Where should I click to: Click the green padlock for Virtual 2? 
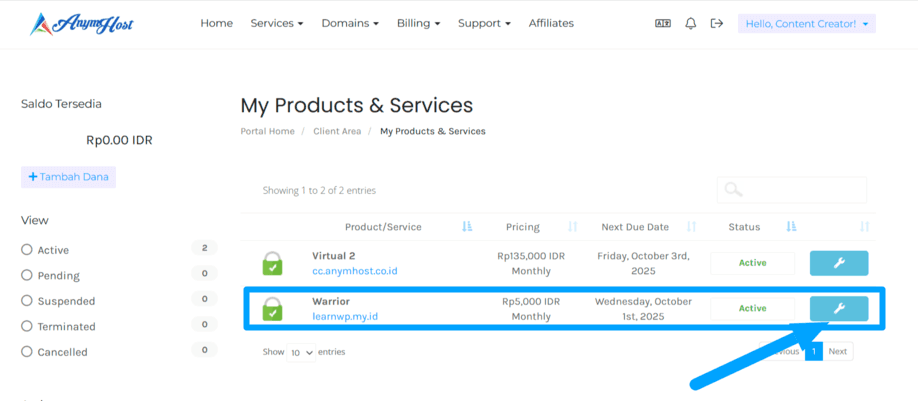pos(272,263)
